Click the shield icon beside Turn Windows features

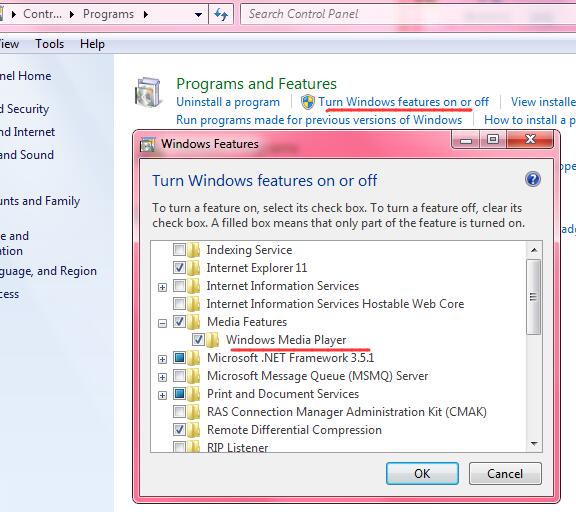[x=307, y=102]
